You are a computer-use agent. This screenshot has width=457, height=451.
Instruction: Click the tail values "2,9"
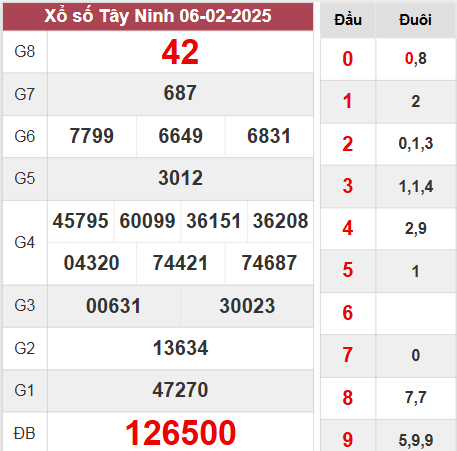pyautogui.click(x=416, y=229)
